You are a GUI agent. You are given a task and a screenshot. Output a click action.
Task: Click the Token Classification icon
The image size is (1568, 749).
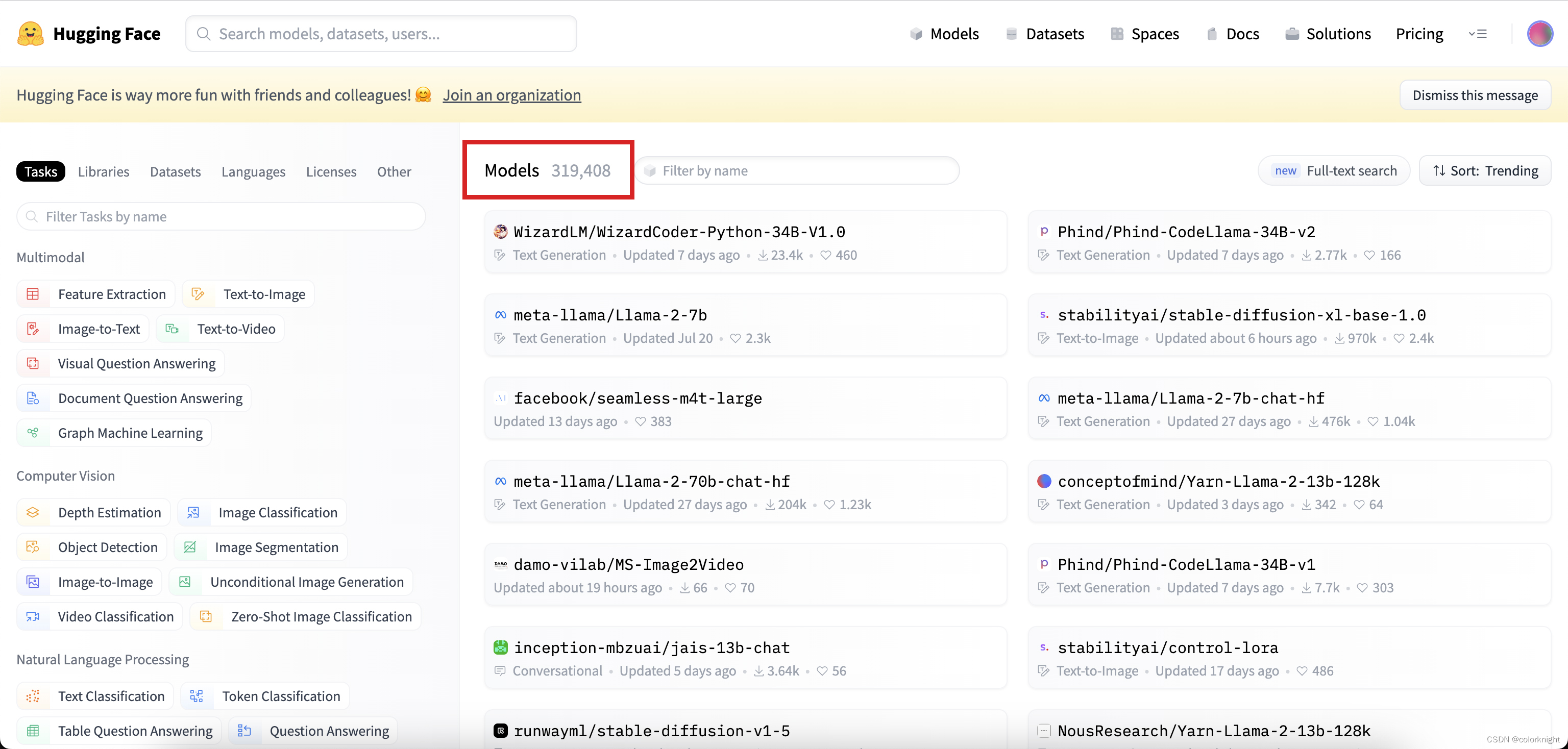[197, 696]
